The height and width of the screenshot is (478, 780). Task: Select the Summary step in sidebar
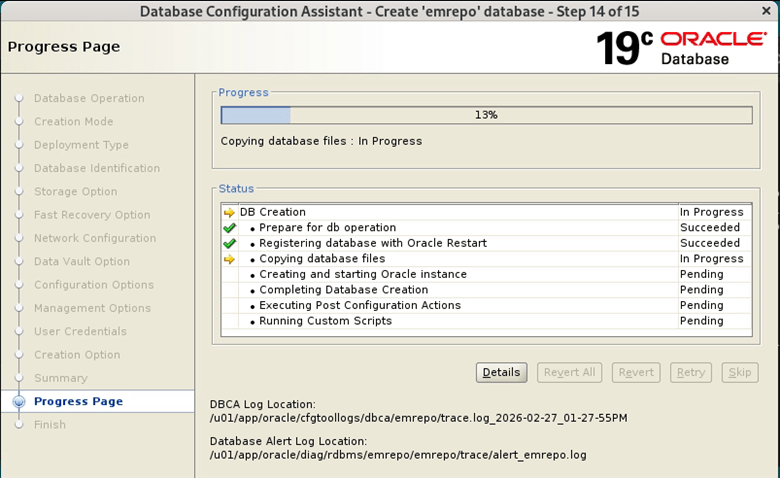click(60, 378)
